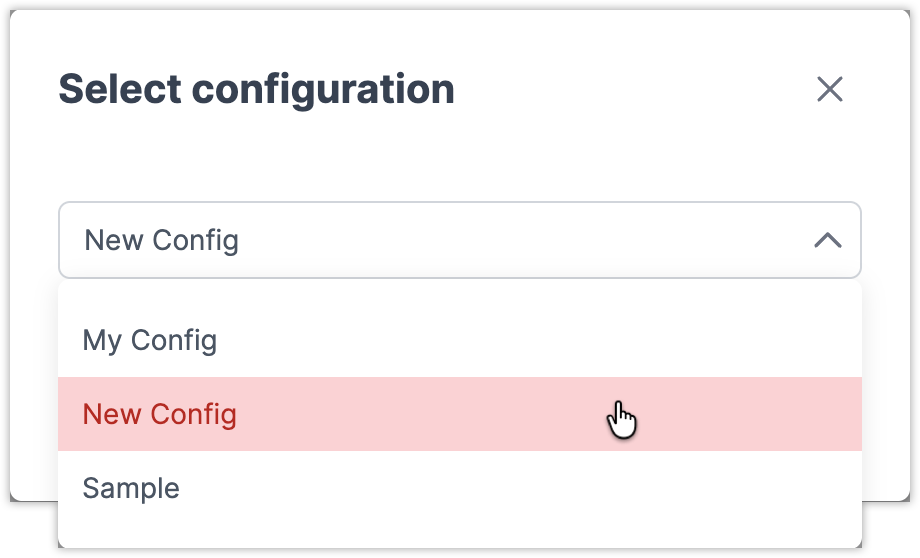The image size is (920, 558).
Task: Collapse the dropdown using the chevron arrow
Action: tap(827, 240)
